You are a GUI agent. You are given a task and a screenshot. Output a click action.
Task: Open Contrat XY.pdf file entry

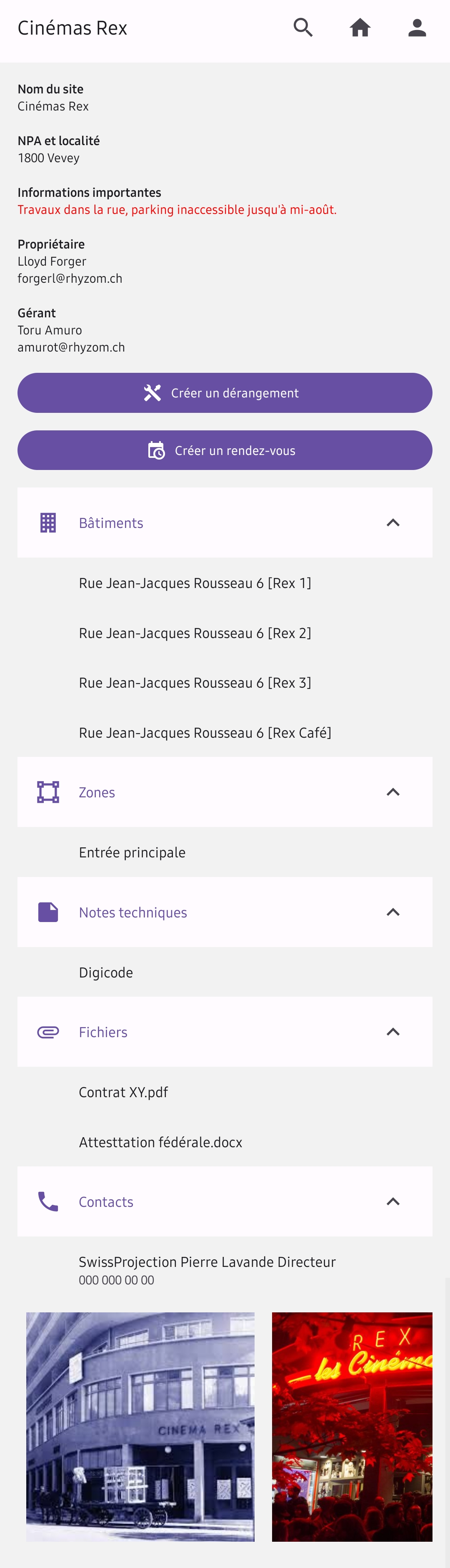coord(123,1091)
